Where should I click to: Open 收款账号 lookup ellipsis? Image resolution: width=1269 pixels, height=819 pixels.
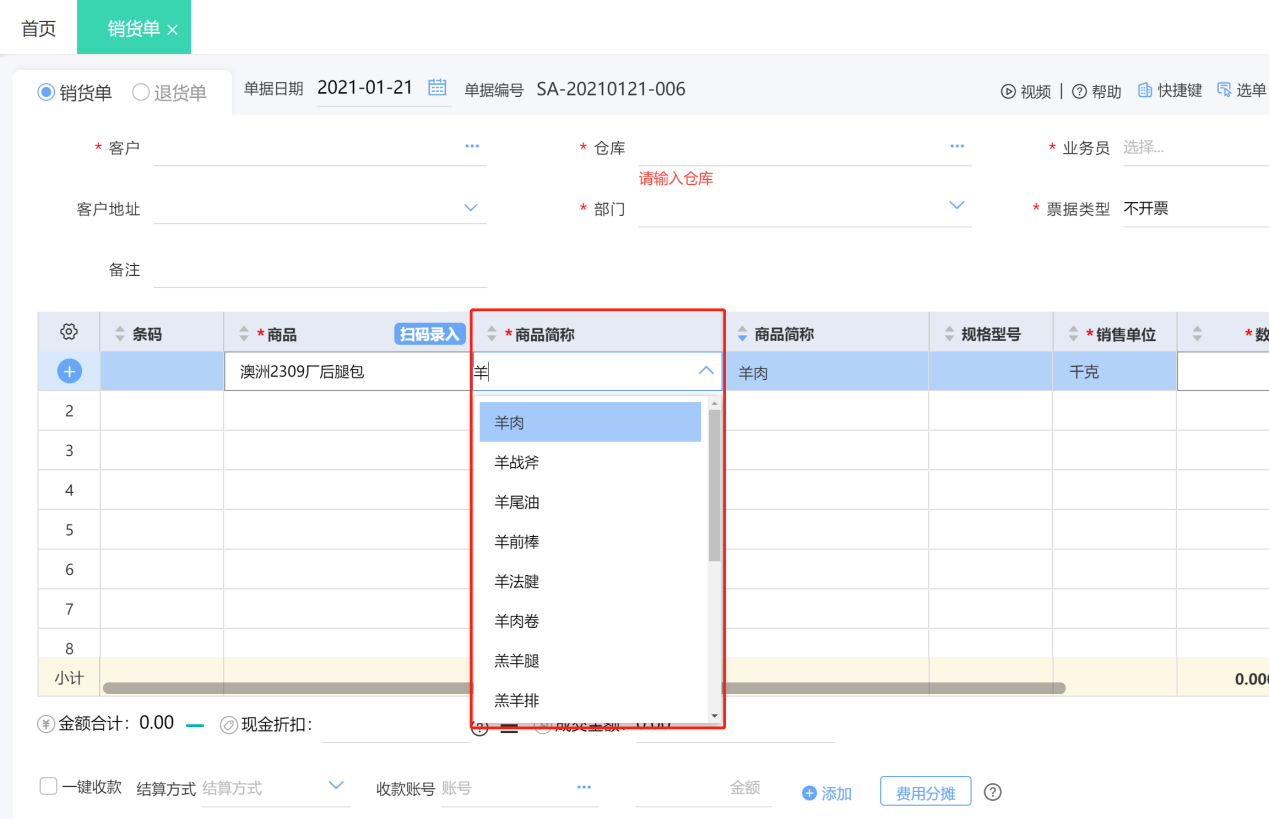[584, 787]
